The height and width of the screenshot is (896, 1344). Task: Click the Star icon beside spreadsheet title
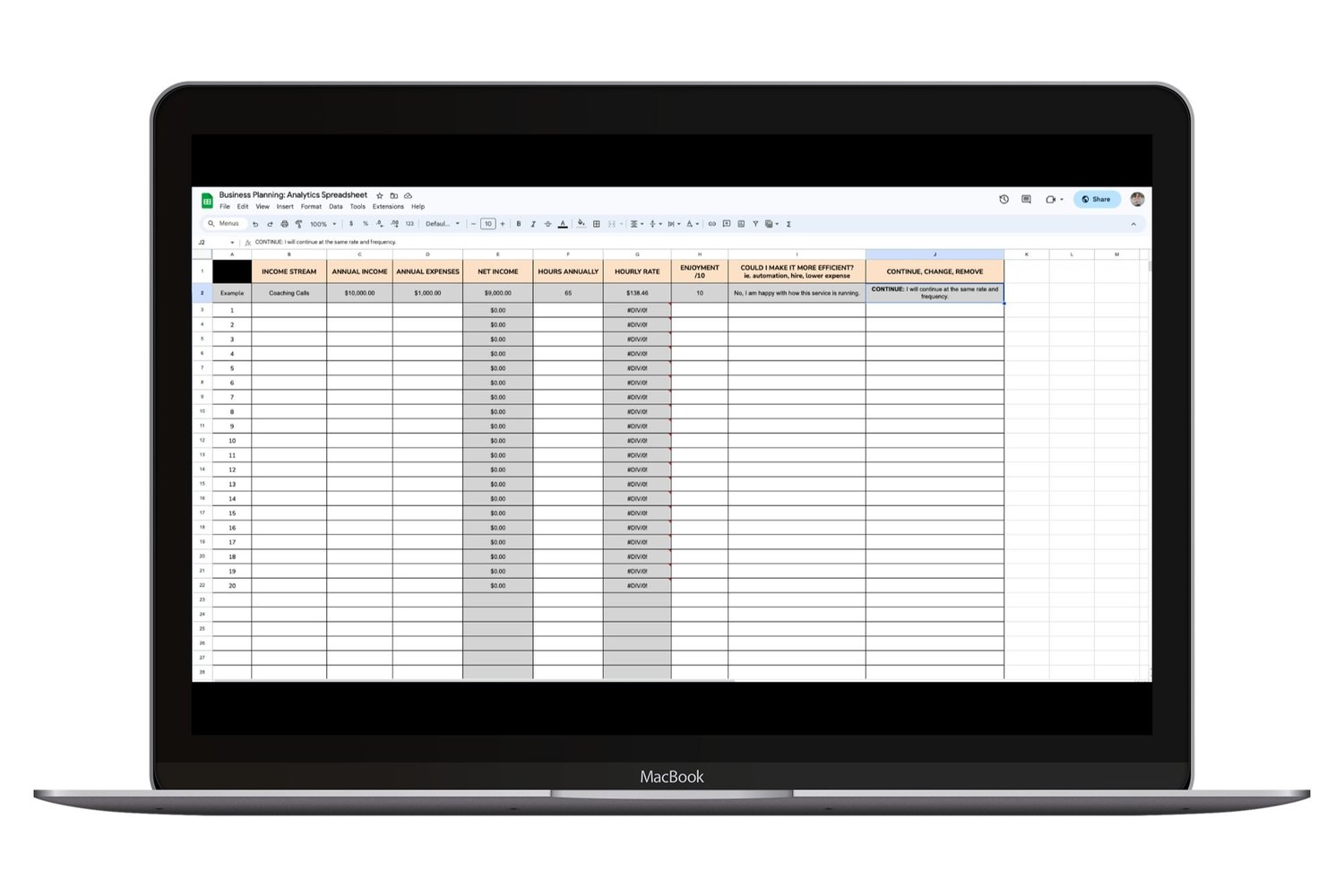[x=379, y=194]
